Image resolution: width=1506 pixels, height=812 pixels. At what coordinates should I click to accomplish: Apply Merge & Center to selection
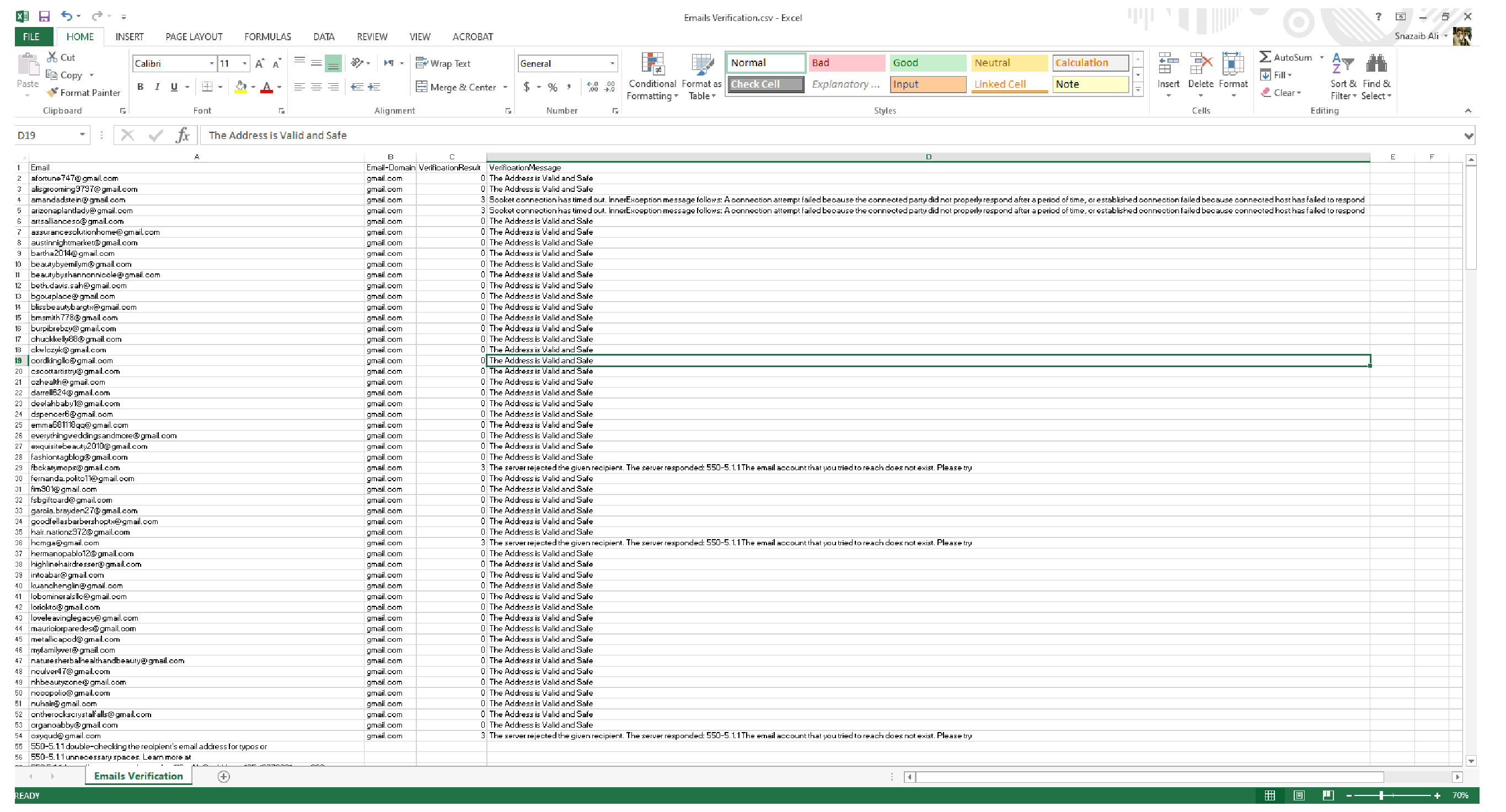[457, 87]
